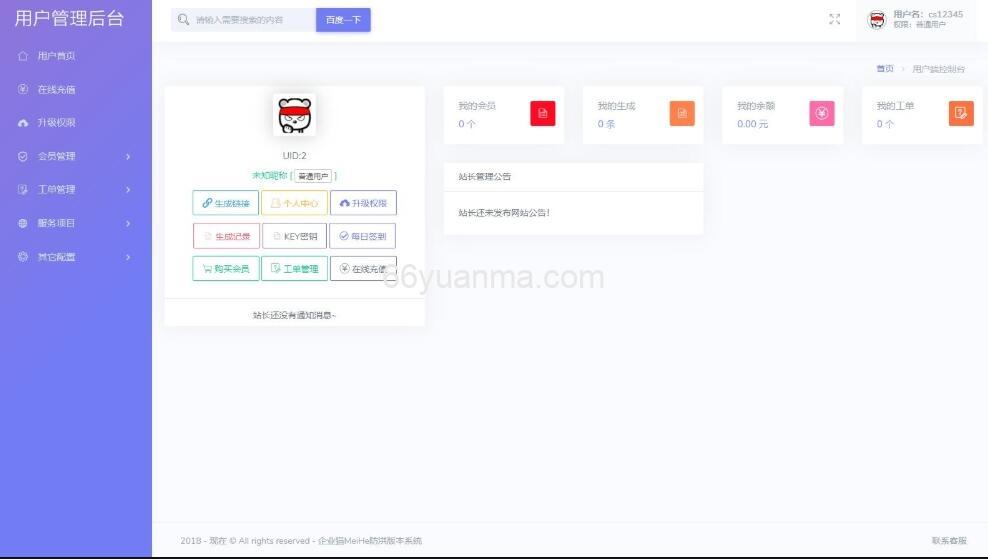Open the 服务项目 sidebar menu label
Image resolution: width=988 pixels, height=559 pixels.
click(x=56, y=223)
